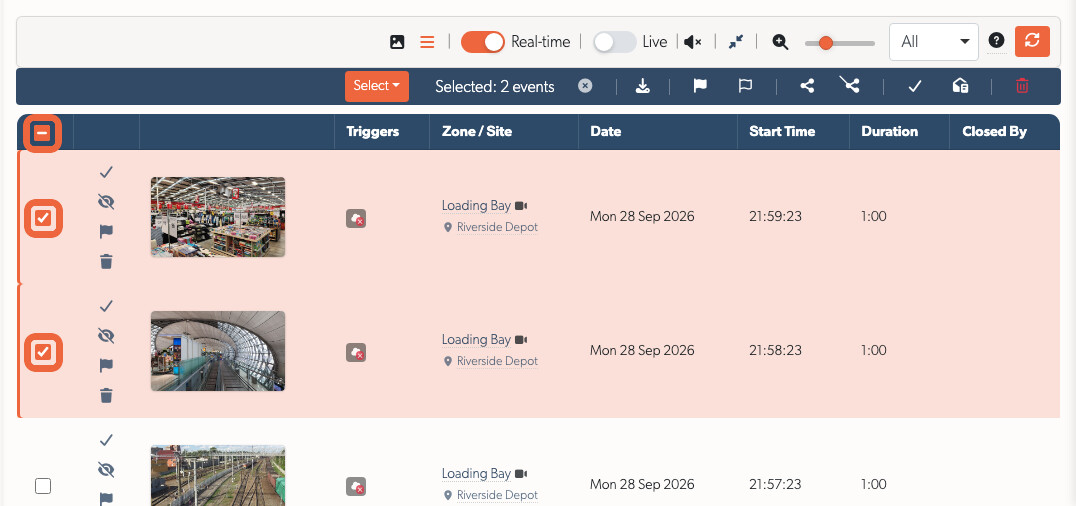Click trigger icon for 21:58:23 event
Viewport: 1076px width, 506px height.
(x=355, y=352)
